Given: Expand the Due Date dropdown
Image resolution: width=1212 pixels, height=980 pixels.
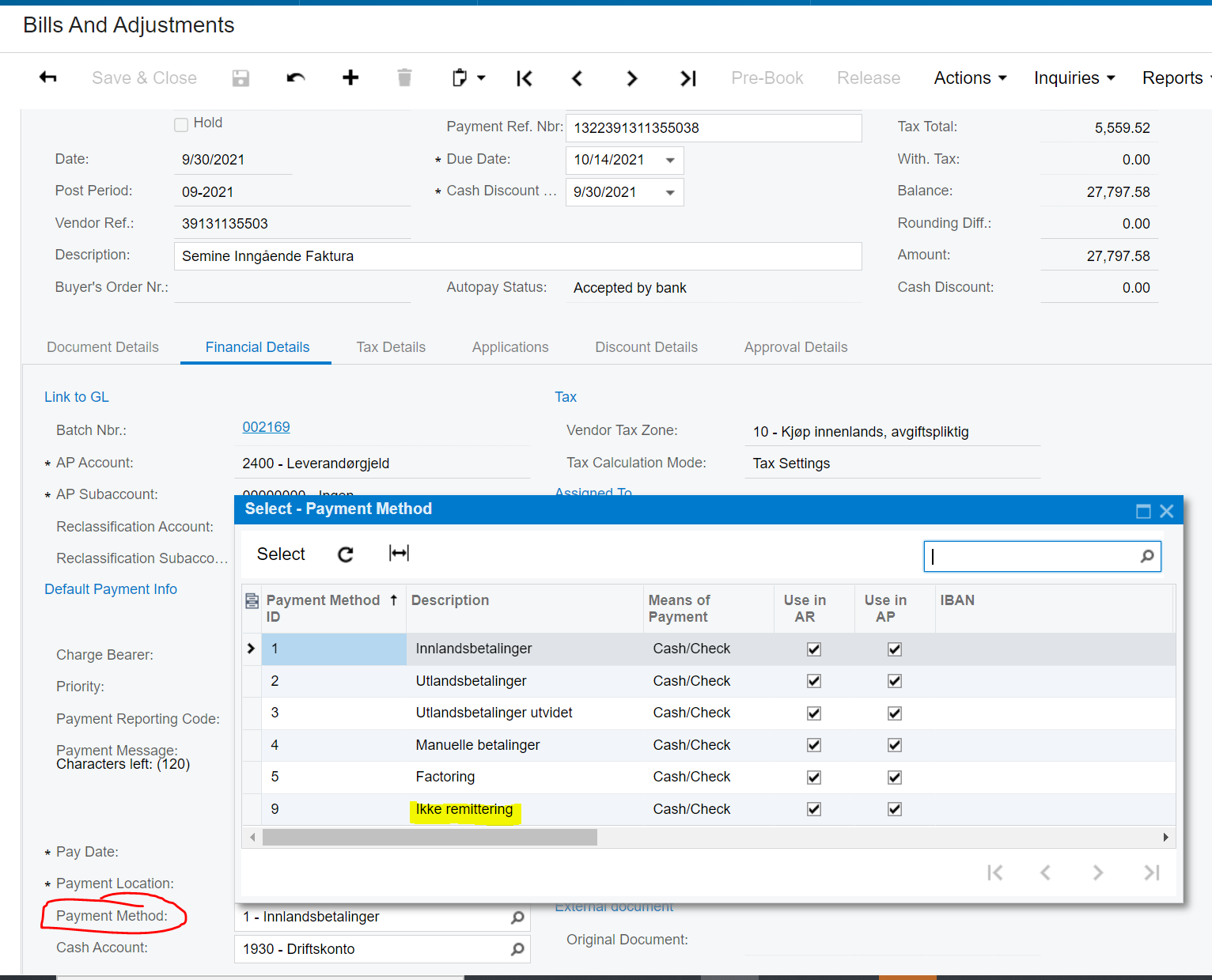Looking at the screenshot, I should click(670, 160).
